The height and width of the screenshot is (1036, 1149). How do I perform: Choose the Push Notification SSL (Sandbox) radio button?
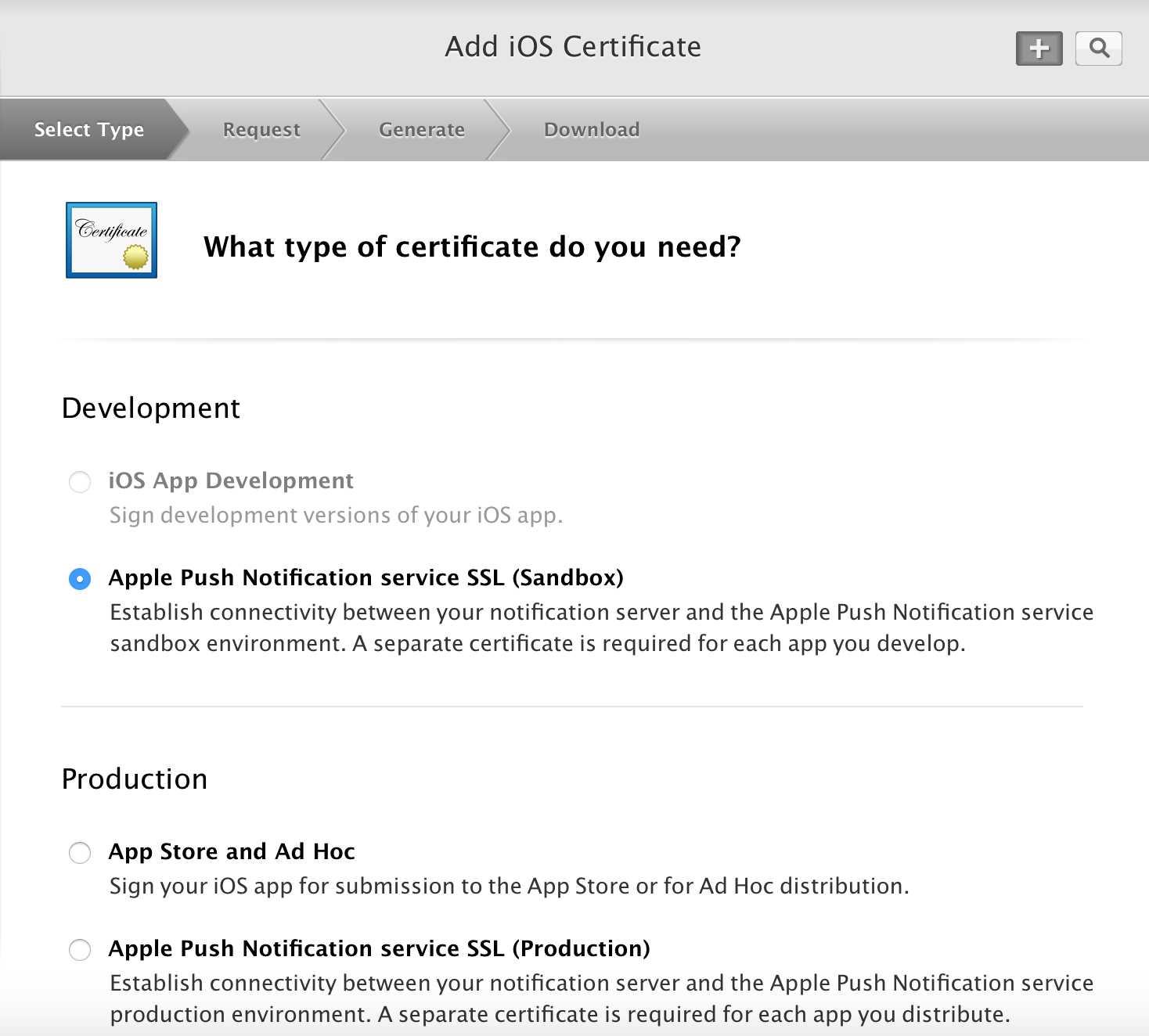pos(80,579)
